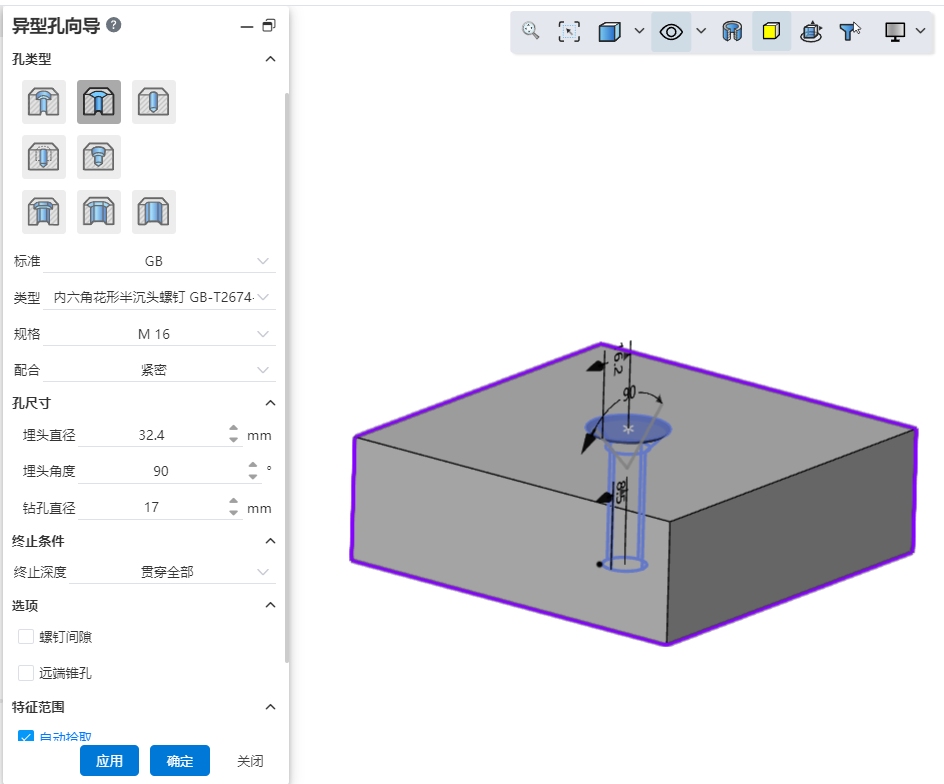Viewport: 944px width, 784px height.
Task: Select the counterbore hole type icon
Action: pyautogui.click(x=44, y=102)
